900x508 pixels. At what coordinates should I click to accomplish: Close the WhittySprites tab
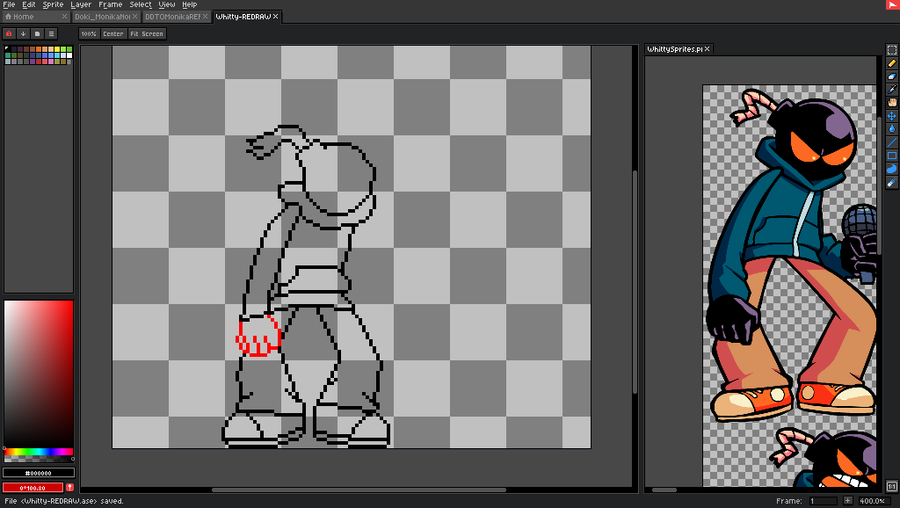(707, 49)
